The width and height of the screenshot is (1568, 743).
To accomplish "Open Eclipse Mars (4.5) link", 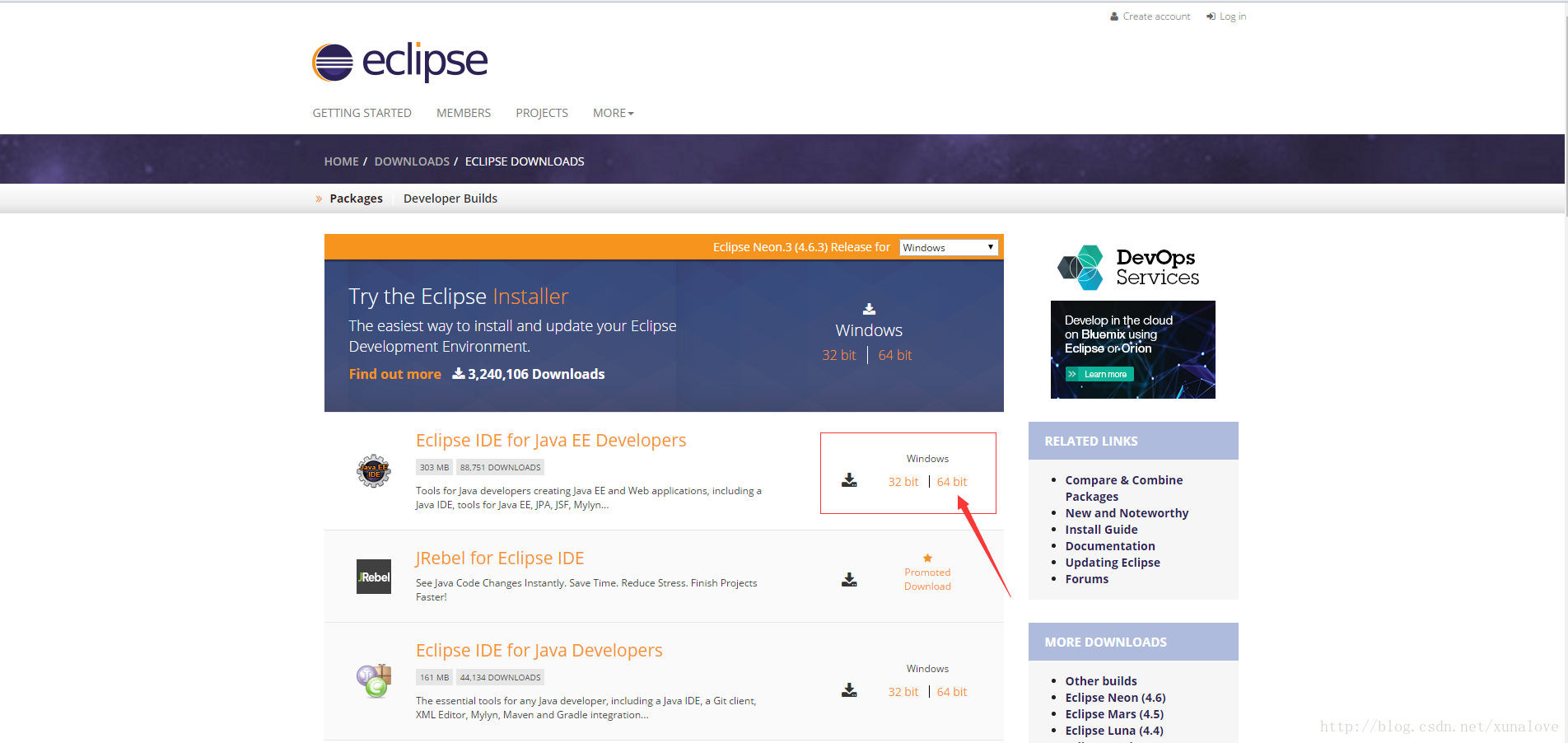I will point(1114,714).
